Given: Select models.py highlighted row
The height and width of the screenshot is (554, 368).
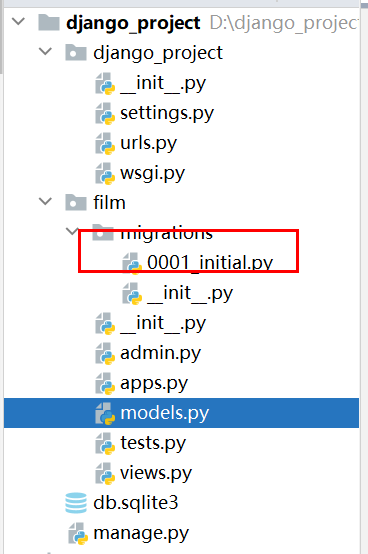Looking at the screenshot, I should tap(182, 413).
